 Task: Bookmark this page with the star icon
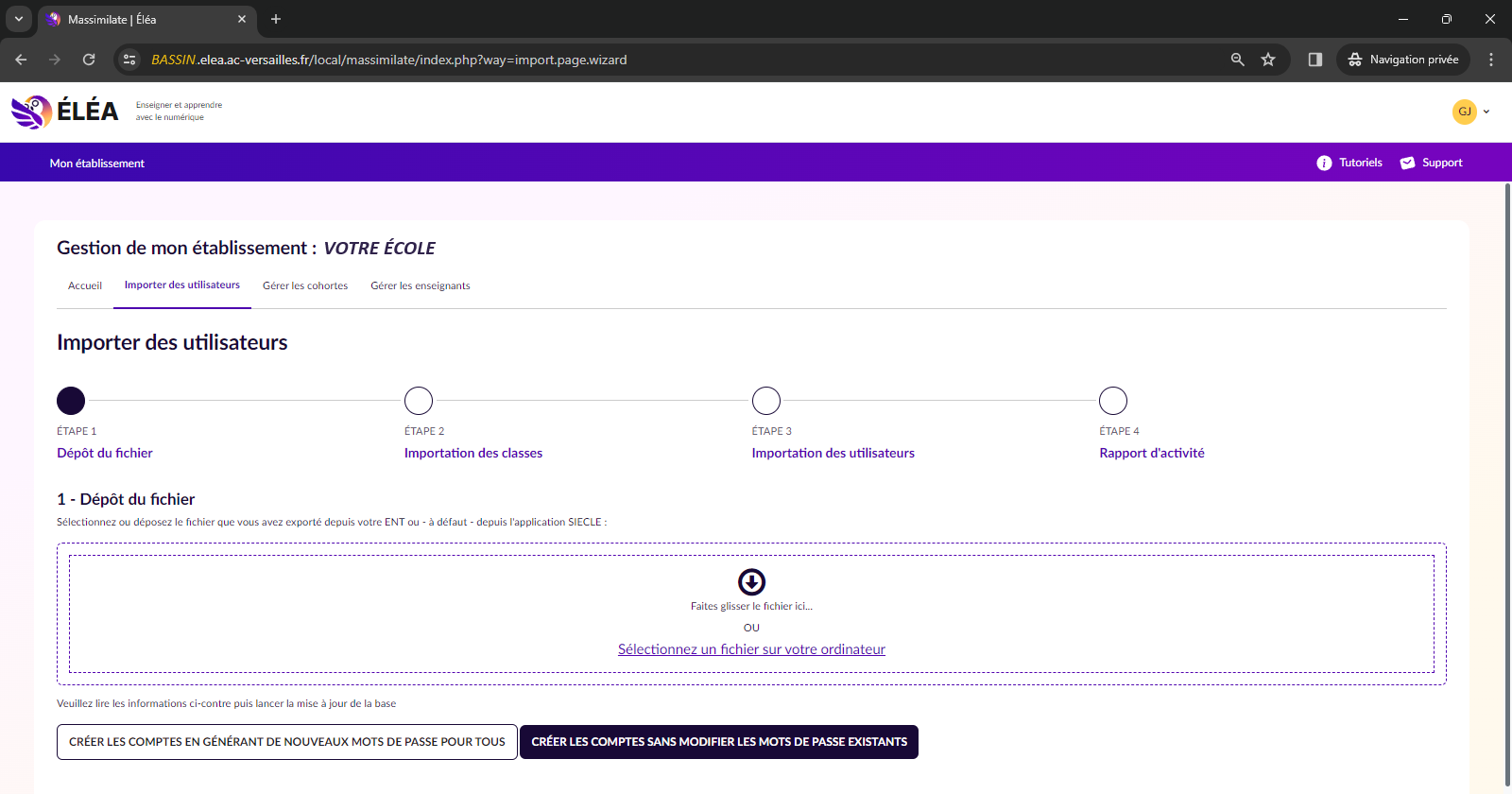1268,60
